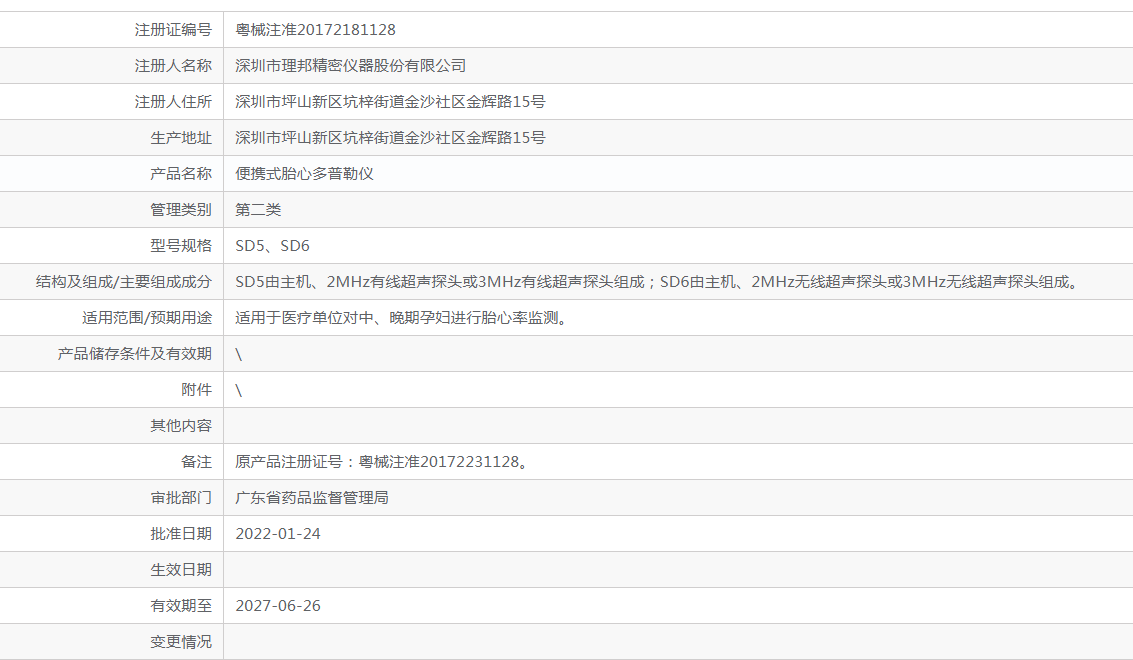Click the 产品储存条件及有效期 row label

(x=135, y=354)
